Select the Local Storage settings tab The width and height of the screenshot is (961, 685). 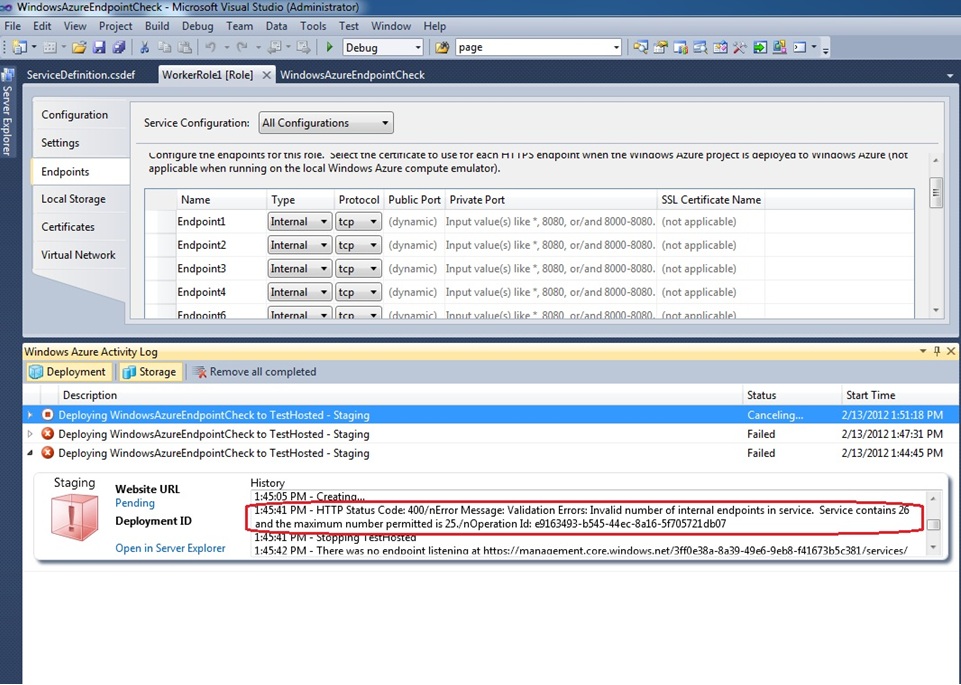[x=74, y=199]
